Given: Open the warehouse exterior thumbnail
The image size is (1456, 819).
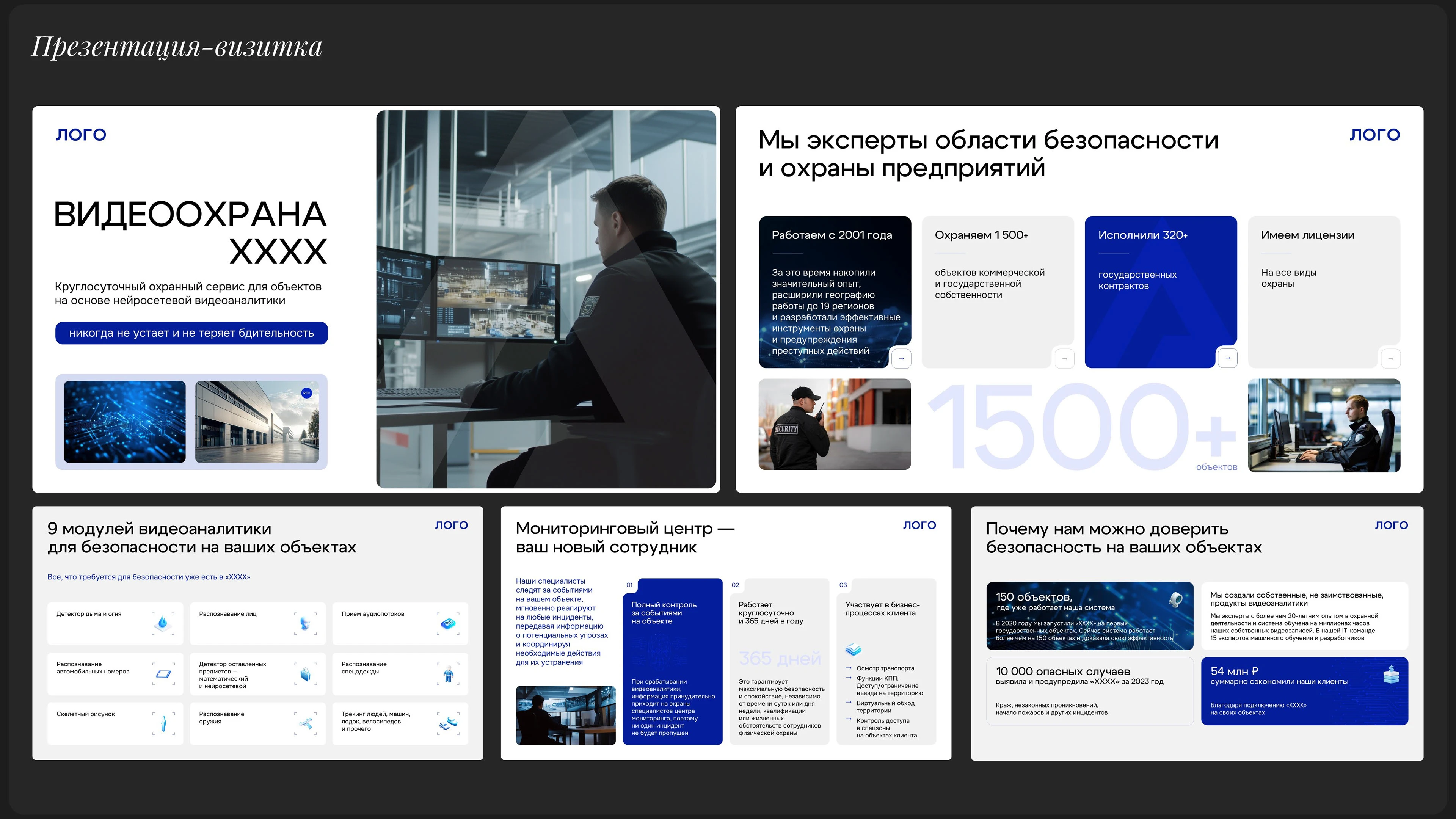Looking at the screenshot, I should coord(257,422).
